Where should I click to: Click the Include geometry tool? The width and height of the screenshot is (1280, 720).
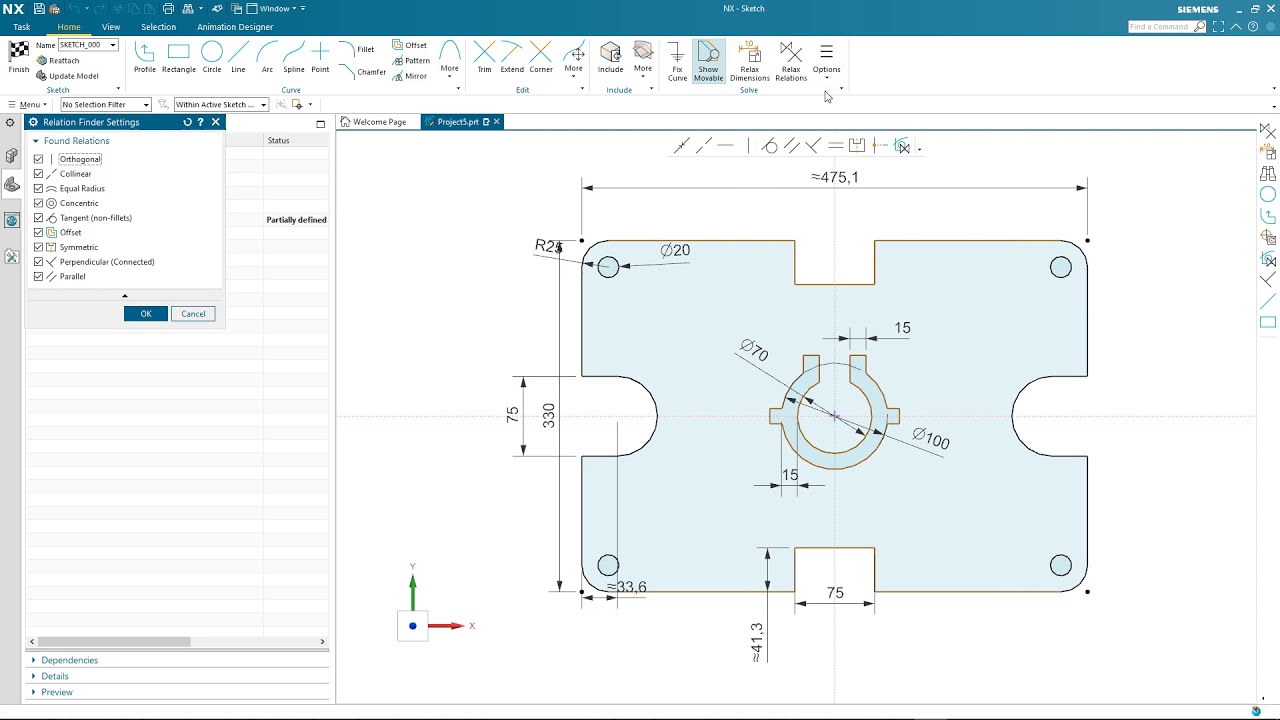click(x=611, y=57)
